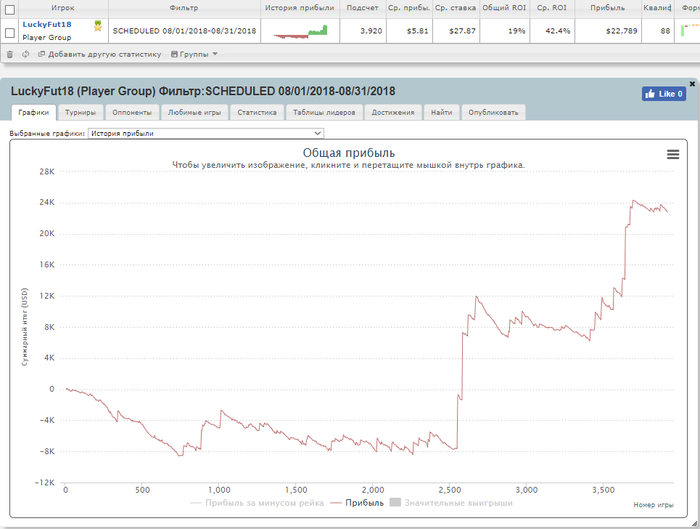The image size is (700, 529).
Task: Sort by the Игрок column header
Action: pos(62,8)
